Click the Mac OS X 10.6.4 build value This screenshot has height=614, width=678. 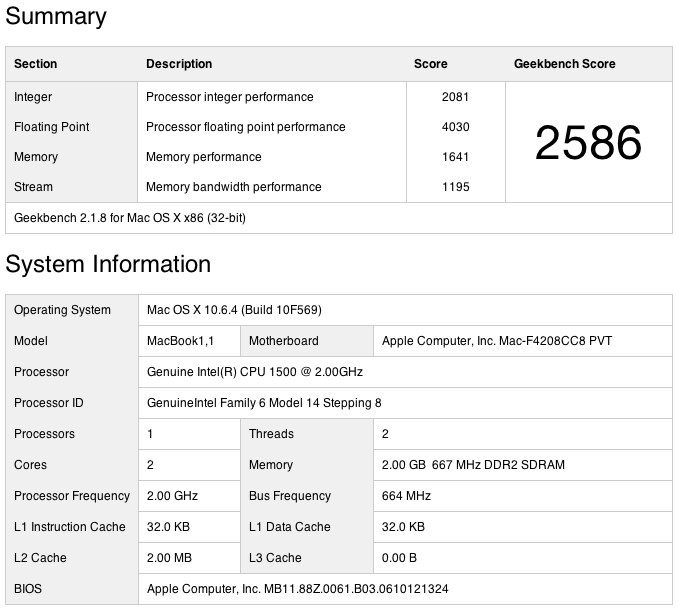(x=234, y=310)
